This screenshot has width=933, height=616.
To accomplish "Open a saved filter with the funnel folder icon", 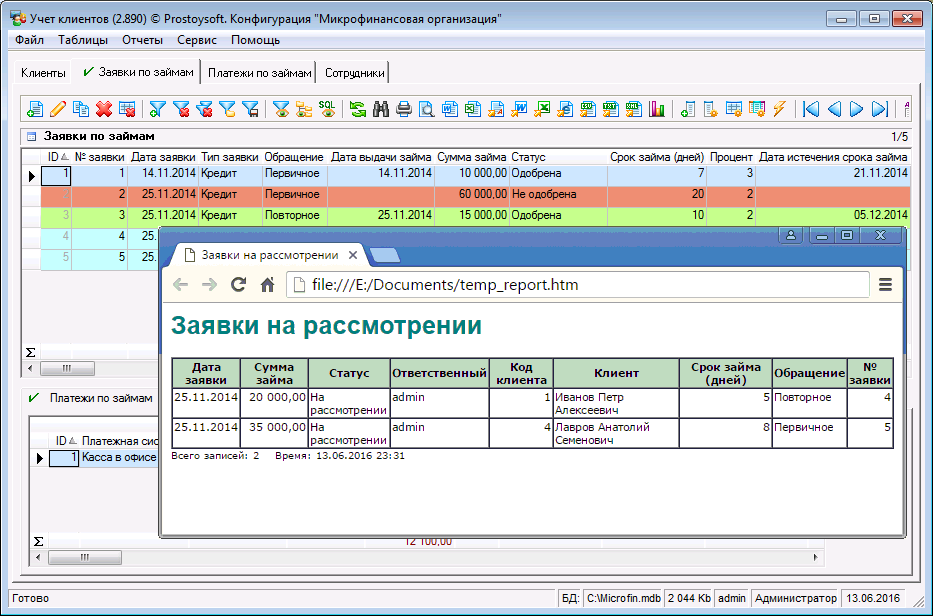I will [x=227, y=109].
